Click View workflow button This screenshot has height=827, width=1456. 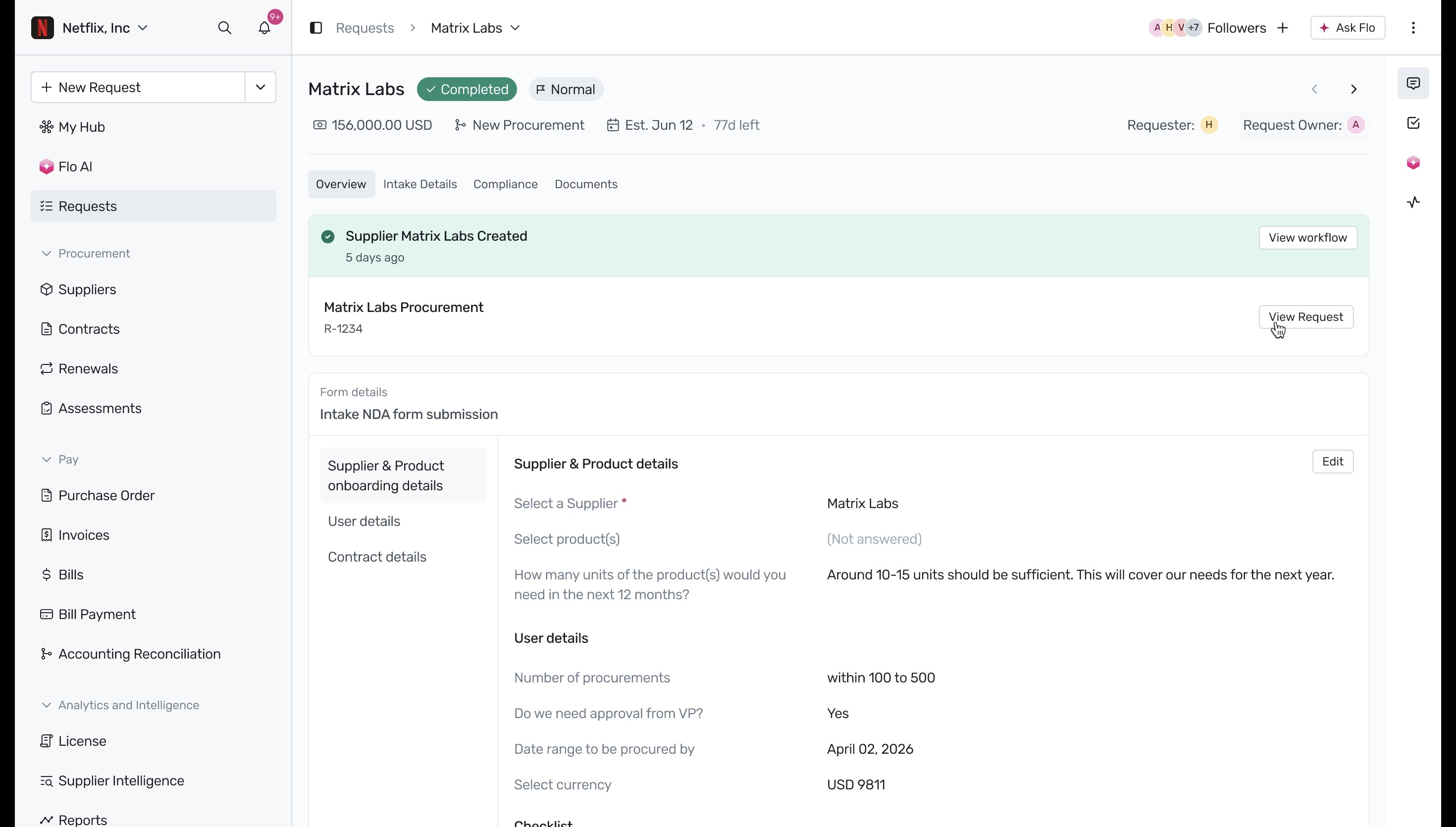pos(1308,237)
